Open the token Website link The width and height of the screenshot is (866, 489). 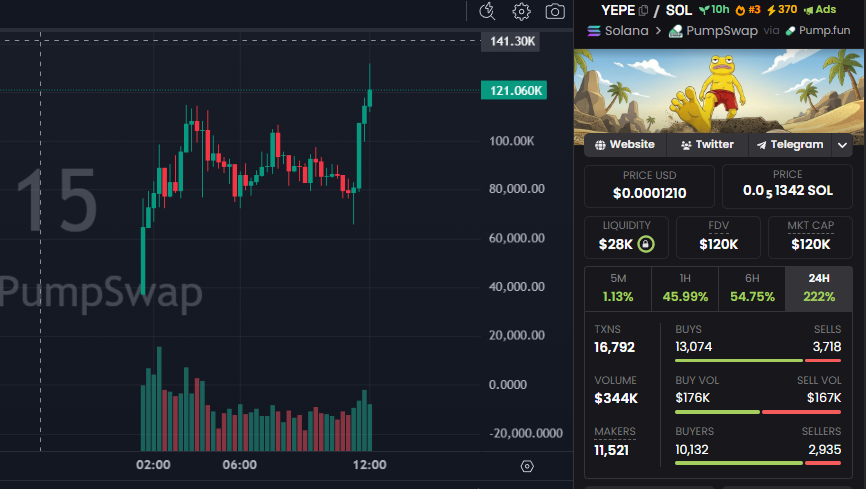pyautogui.click(x=625, y=145)
